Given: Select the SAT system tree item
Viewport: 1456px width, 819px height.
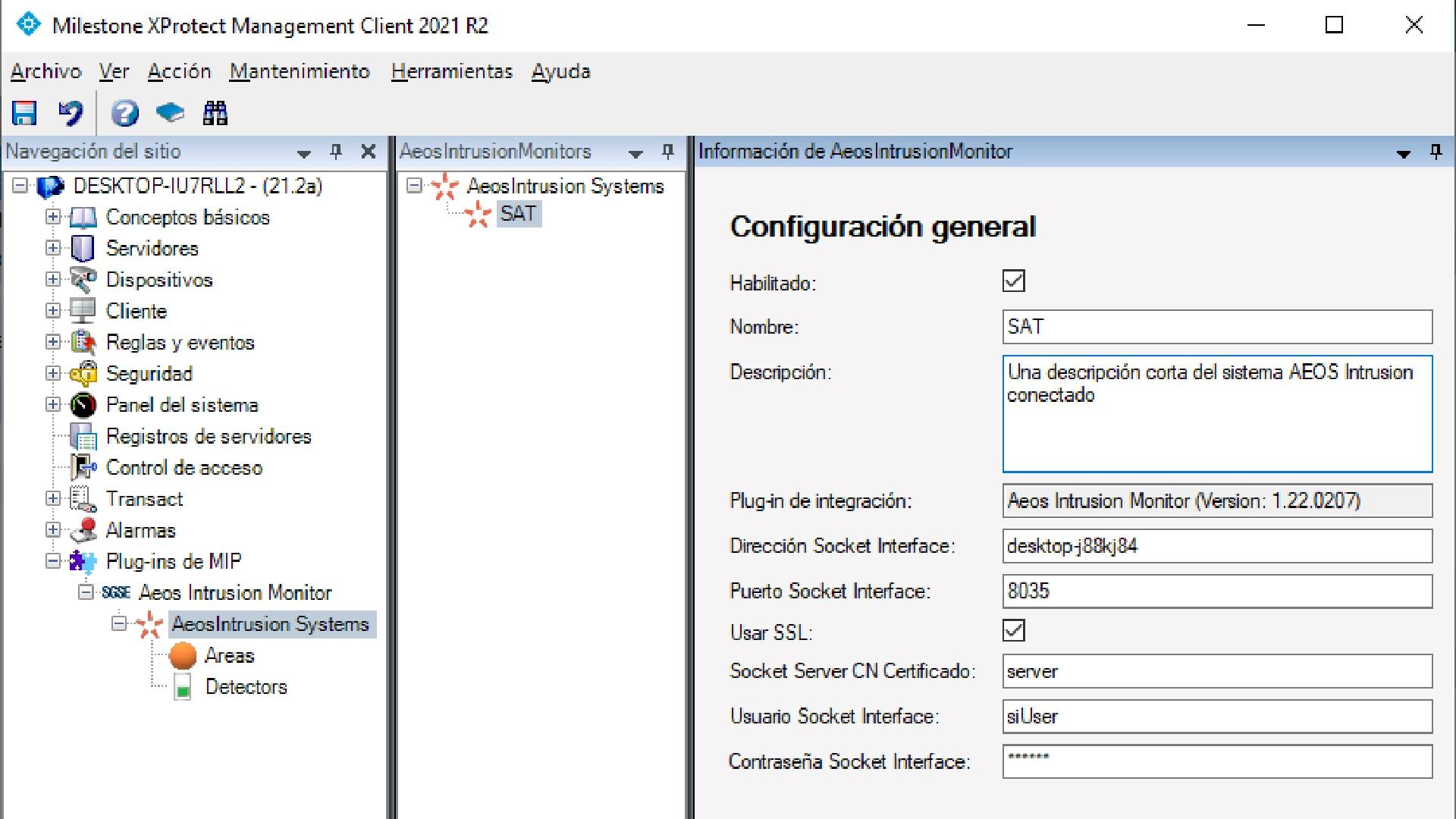Looking at the screenshot, I should (519, 214).
